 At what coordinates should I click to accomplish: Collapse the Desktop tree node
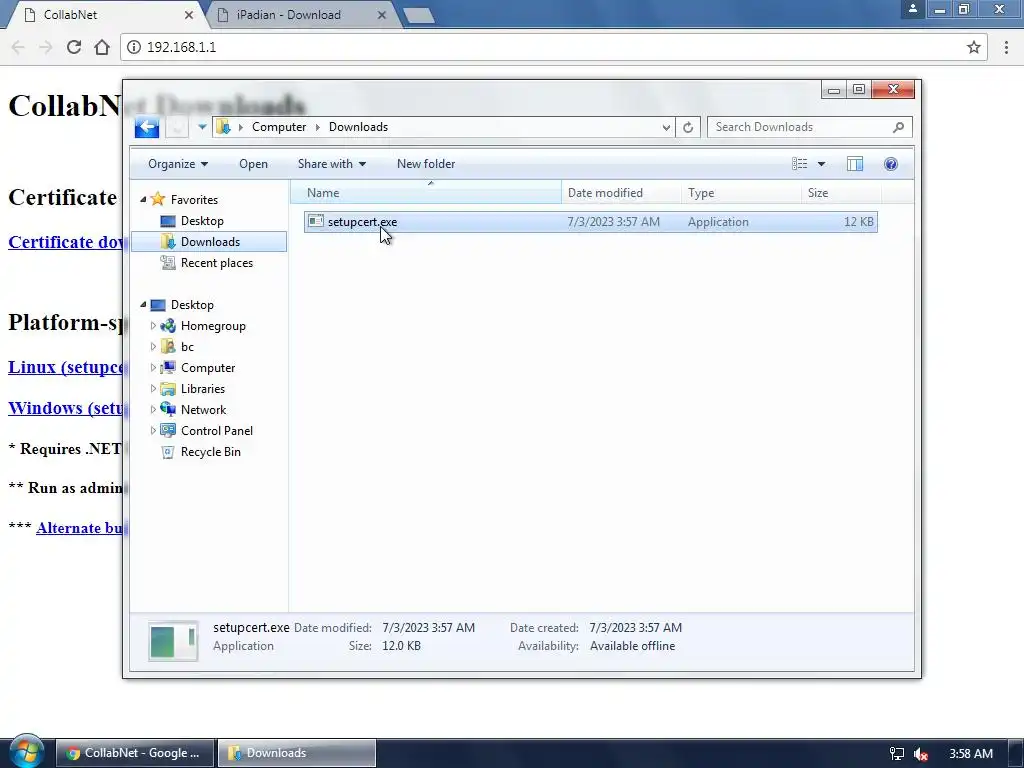[143, 305]
